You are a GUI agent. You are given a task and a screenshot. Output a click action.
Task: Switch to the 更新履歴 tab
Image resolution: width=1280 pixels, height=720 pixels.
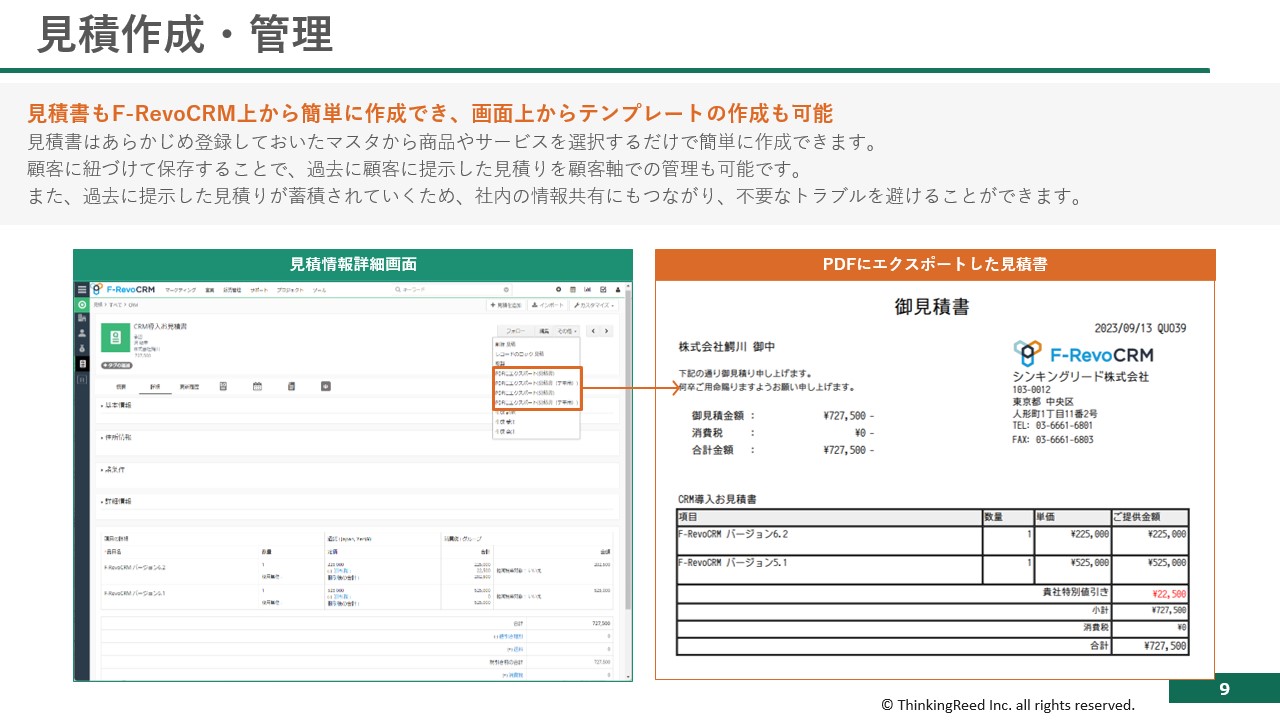[189, 387]
